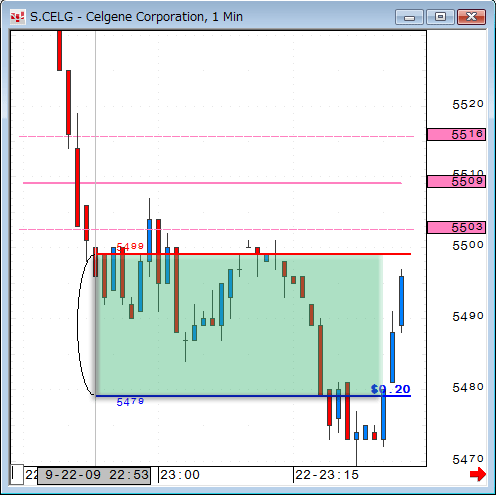This screenshot has width=496, height=495.
Task: Click the 5520 price scale label
Action: pos(468,105)
